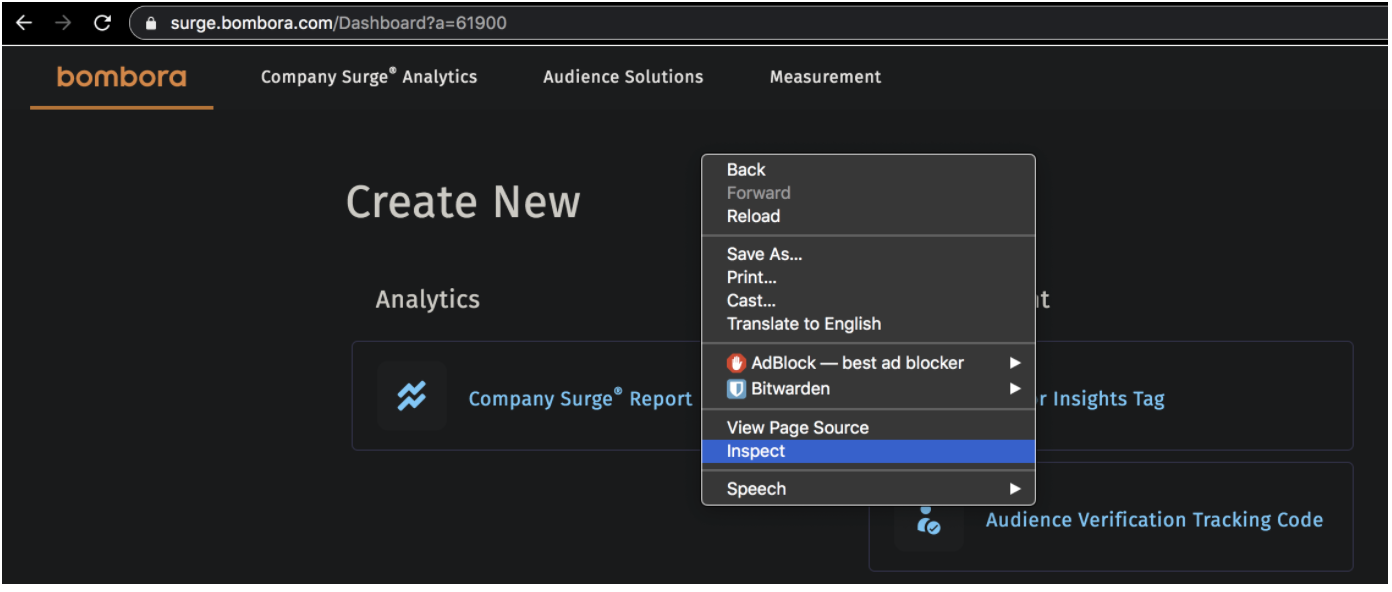Image resolution: width=1392 pixels, height=592 pixels.
Task: Click the bombora logo
Action: click(121, 77)
